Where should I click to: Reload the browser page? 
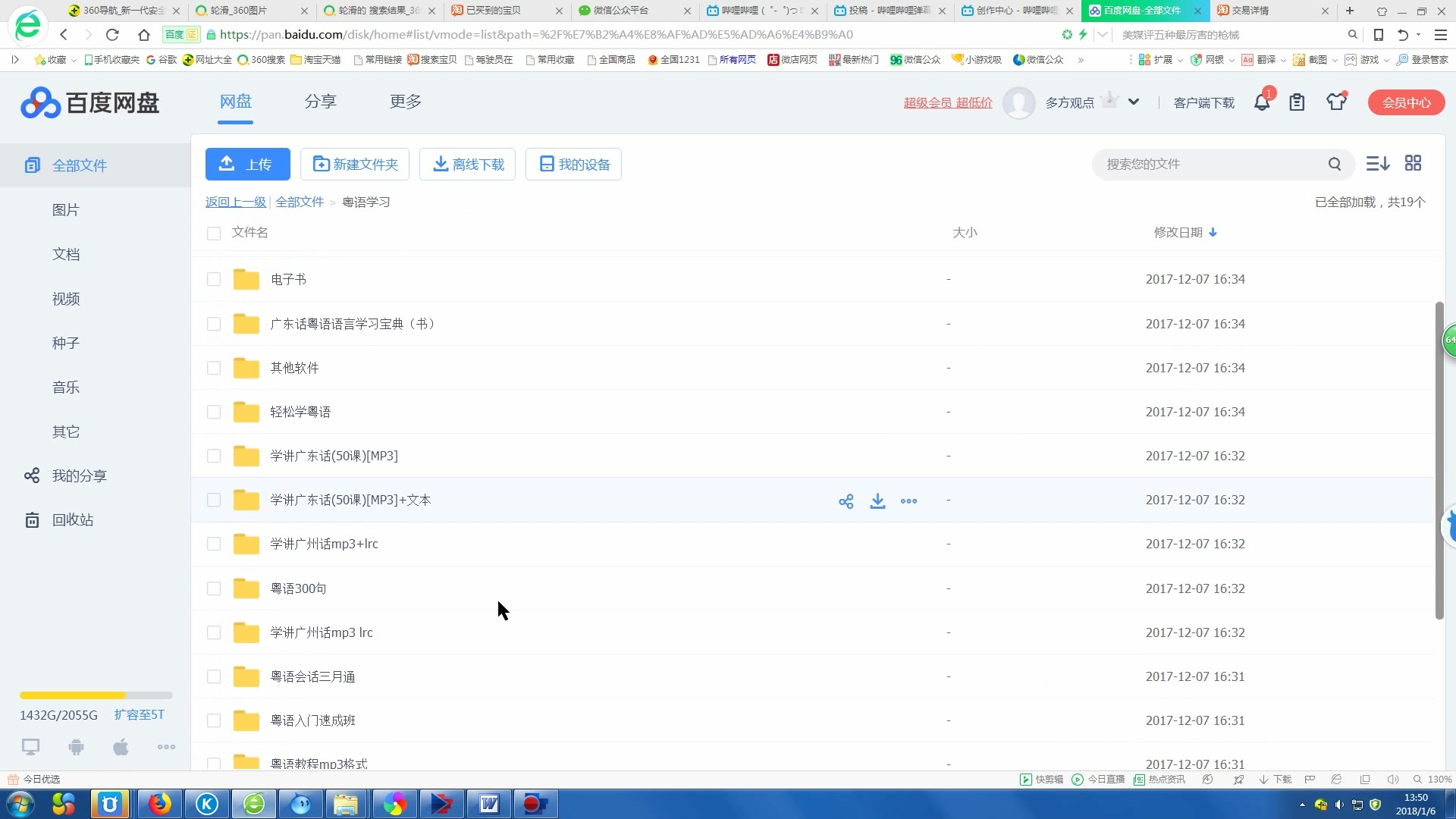(112, 35)
